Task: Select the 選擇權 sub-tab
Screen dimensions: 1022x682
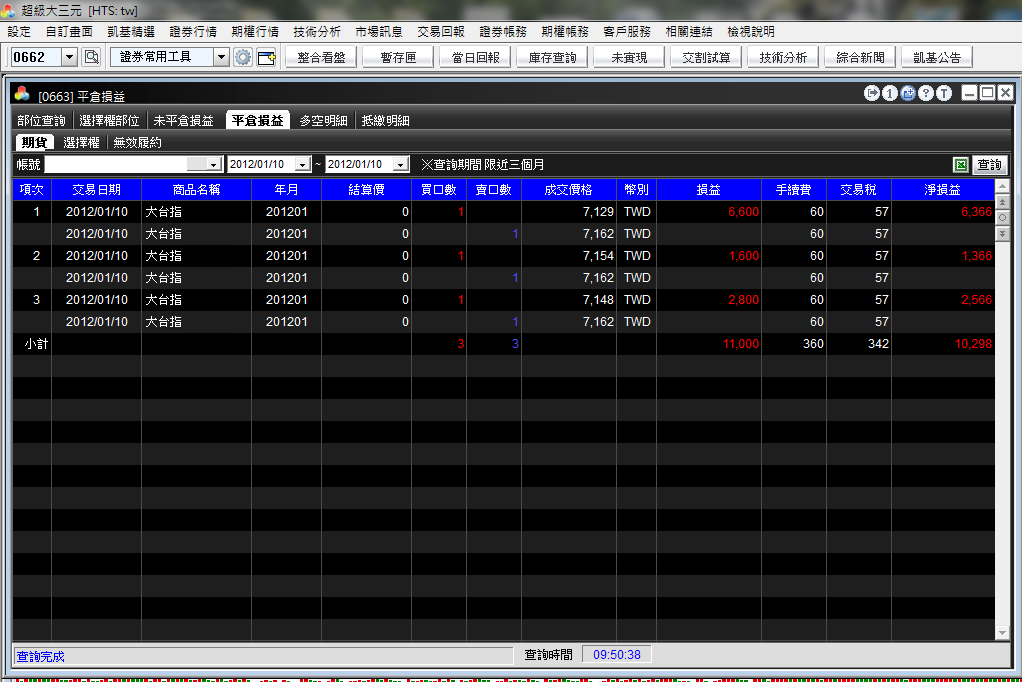Action: 81,142
